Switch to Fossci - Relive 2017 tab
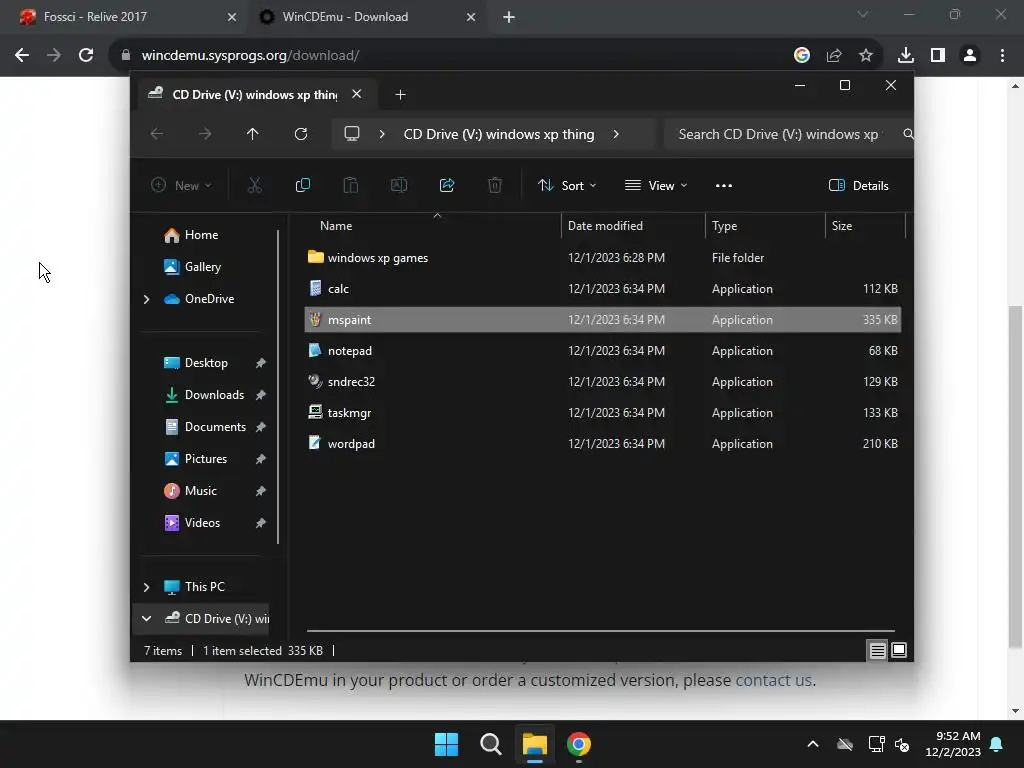1024x768 pixels. pos(124,17)
